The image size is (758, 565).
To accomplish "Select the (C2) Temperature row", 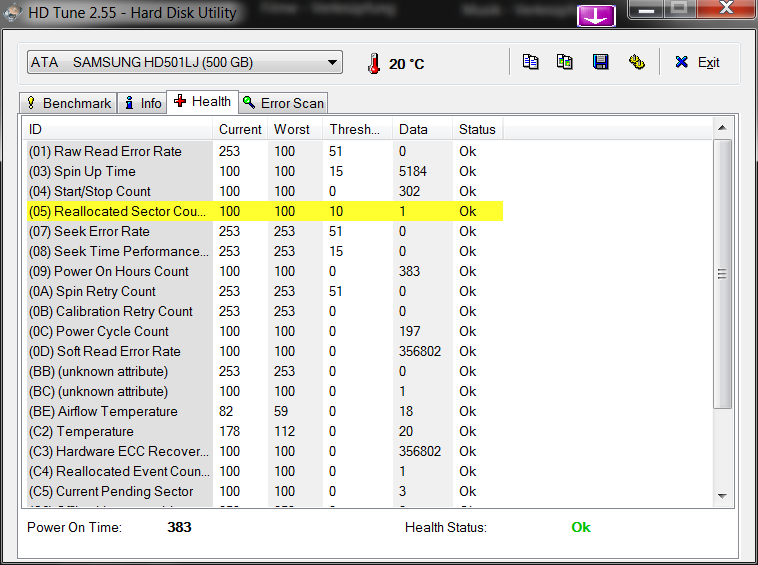I will 263,432.
